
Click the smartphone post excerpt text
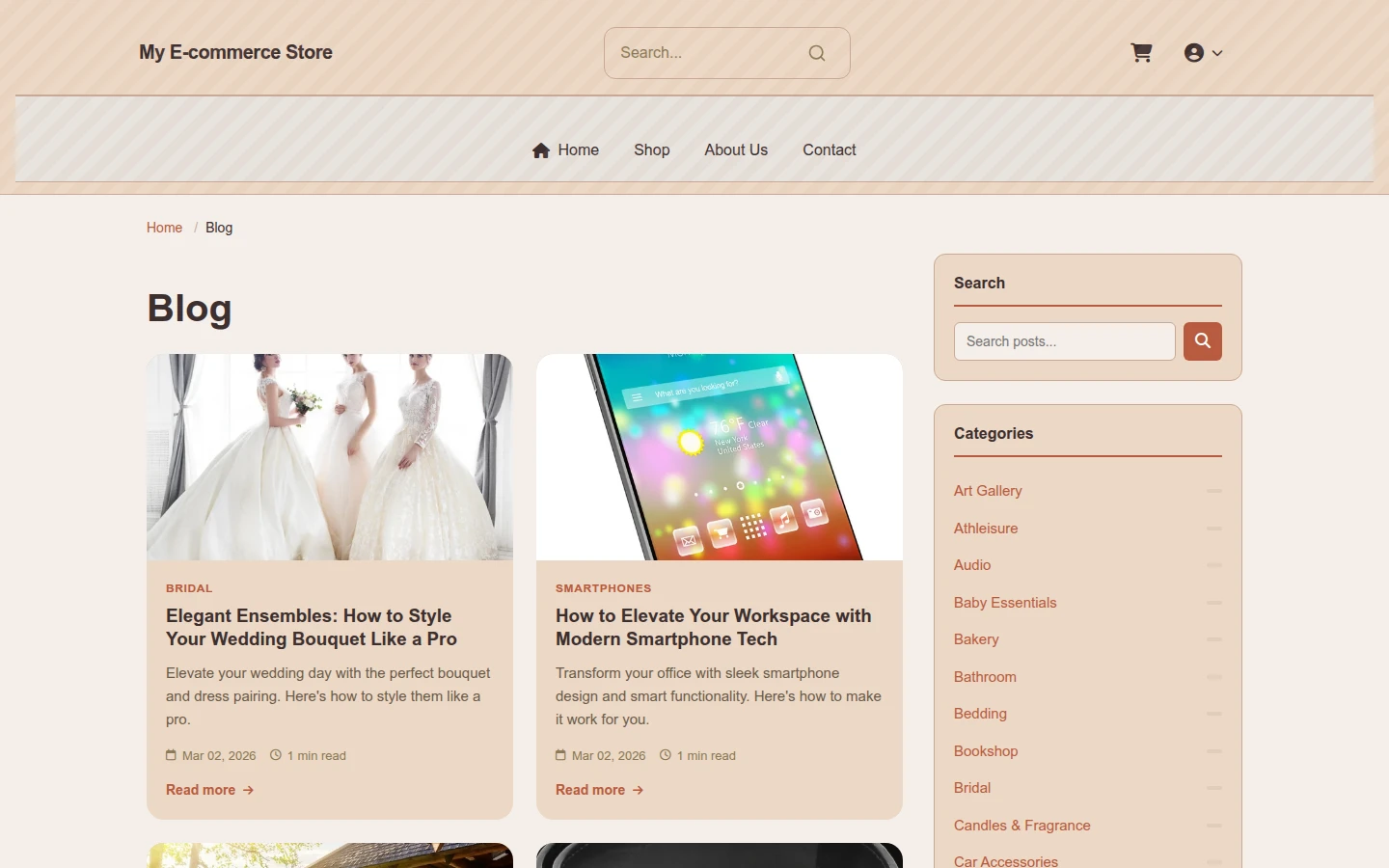click(719, 696)
